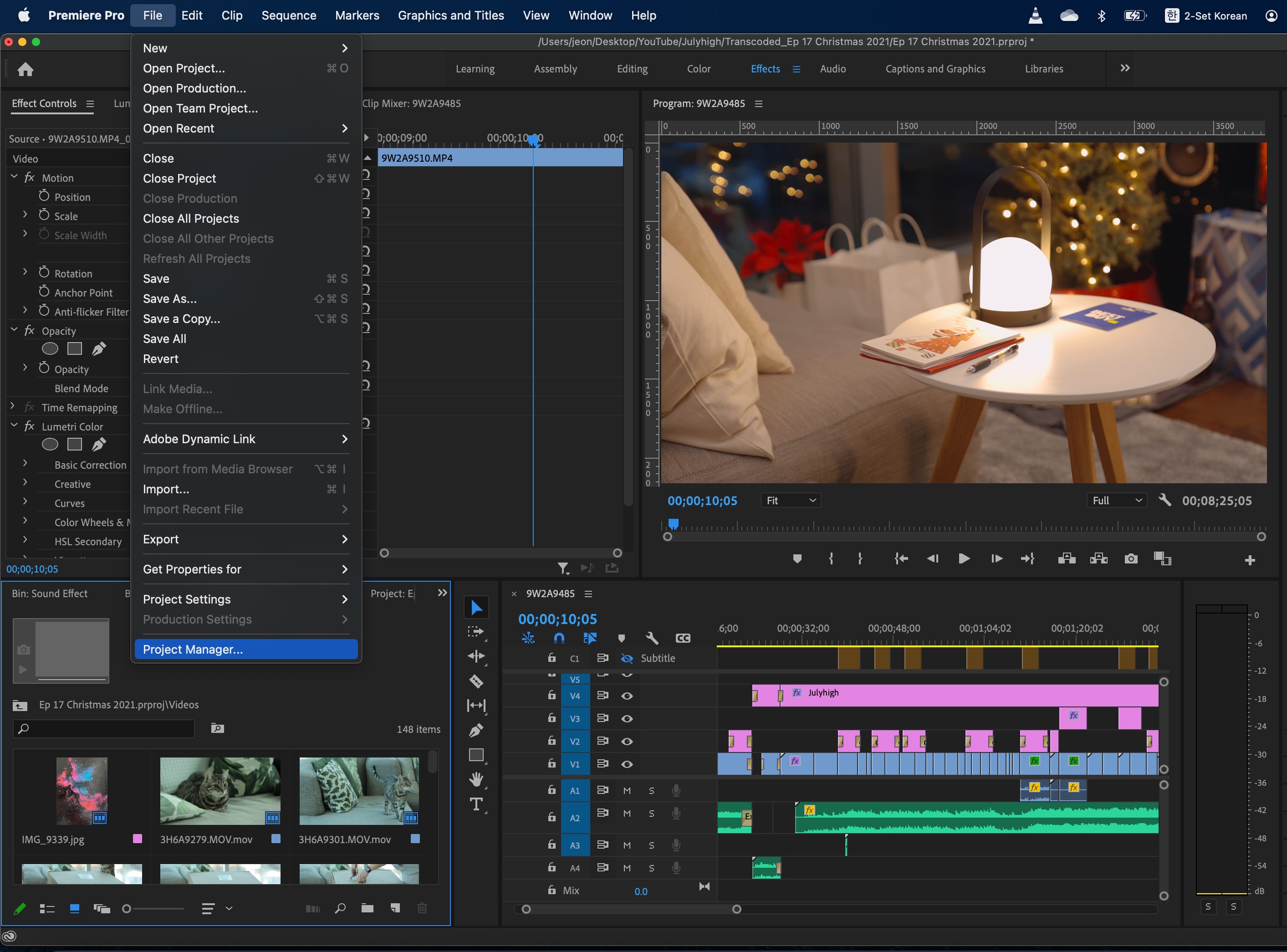The width and height of the screenshot is (1287, 952).
Task: Expand the Rotation property
Action: (x=25, y=272)
